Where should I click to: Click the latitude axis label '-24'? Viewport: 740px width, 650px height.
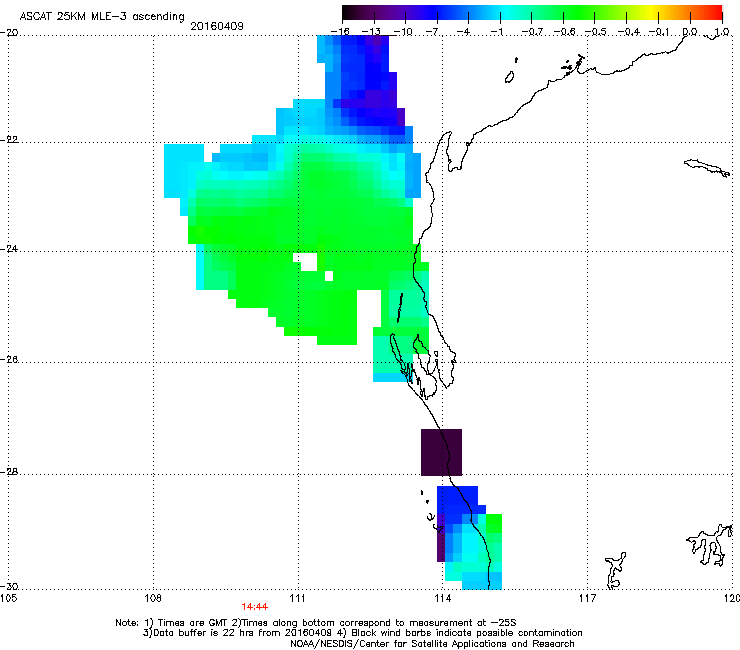click(9, 248)
